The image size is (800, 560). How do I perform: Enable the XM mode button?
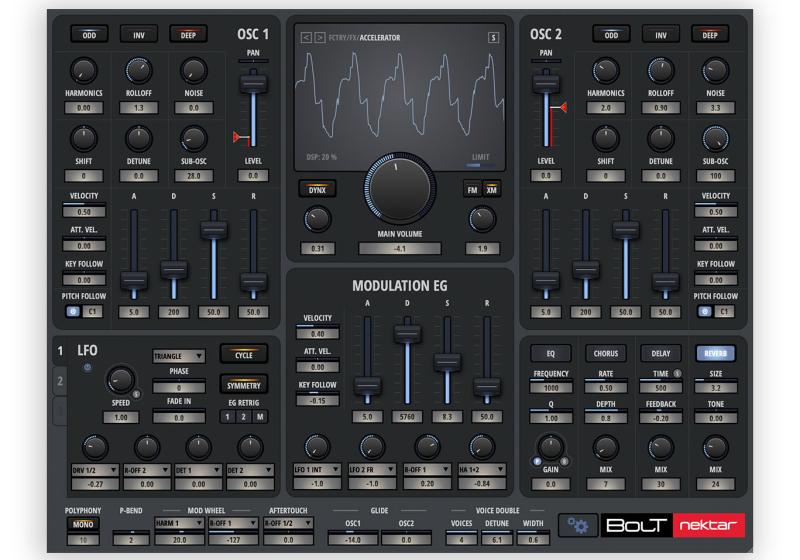[492, 190]
